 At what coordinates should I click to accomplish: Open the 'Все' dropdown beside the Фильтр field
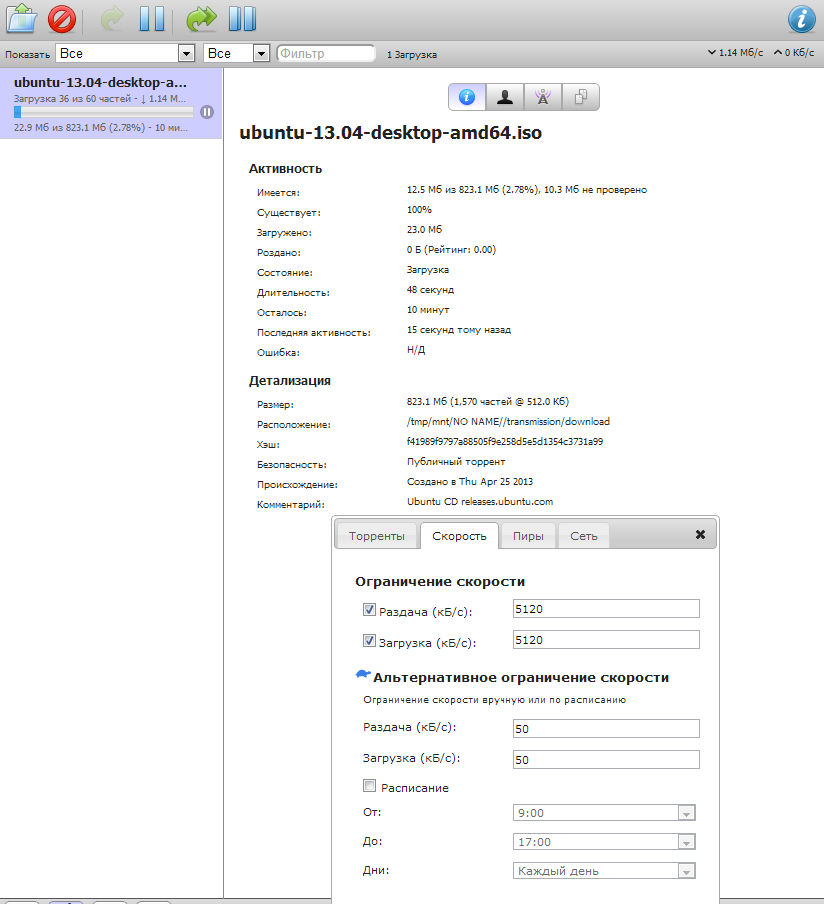(x=236, y=54)
